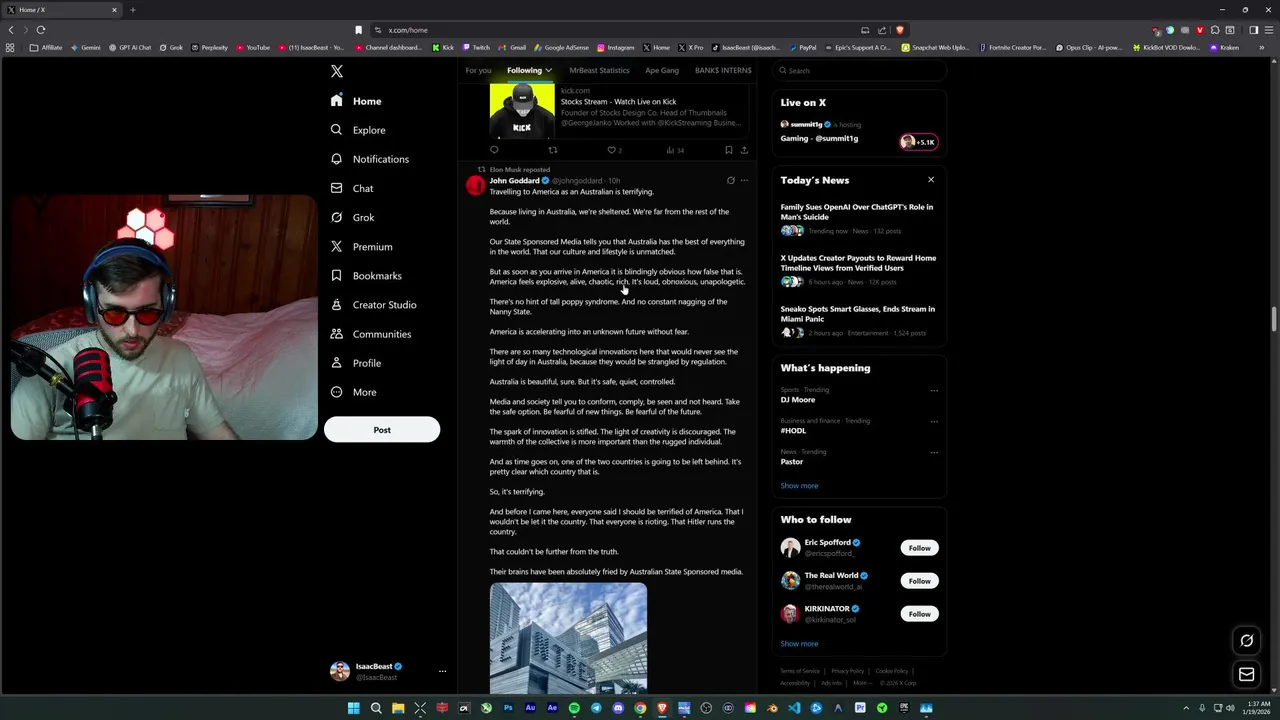The height and width of the screenshot is (720, 1280).
Task: Click the Grok icon on John Goddard's post
Action: (x=730, y=181)
